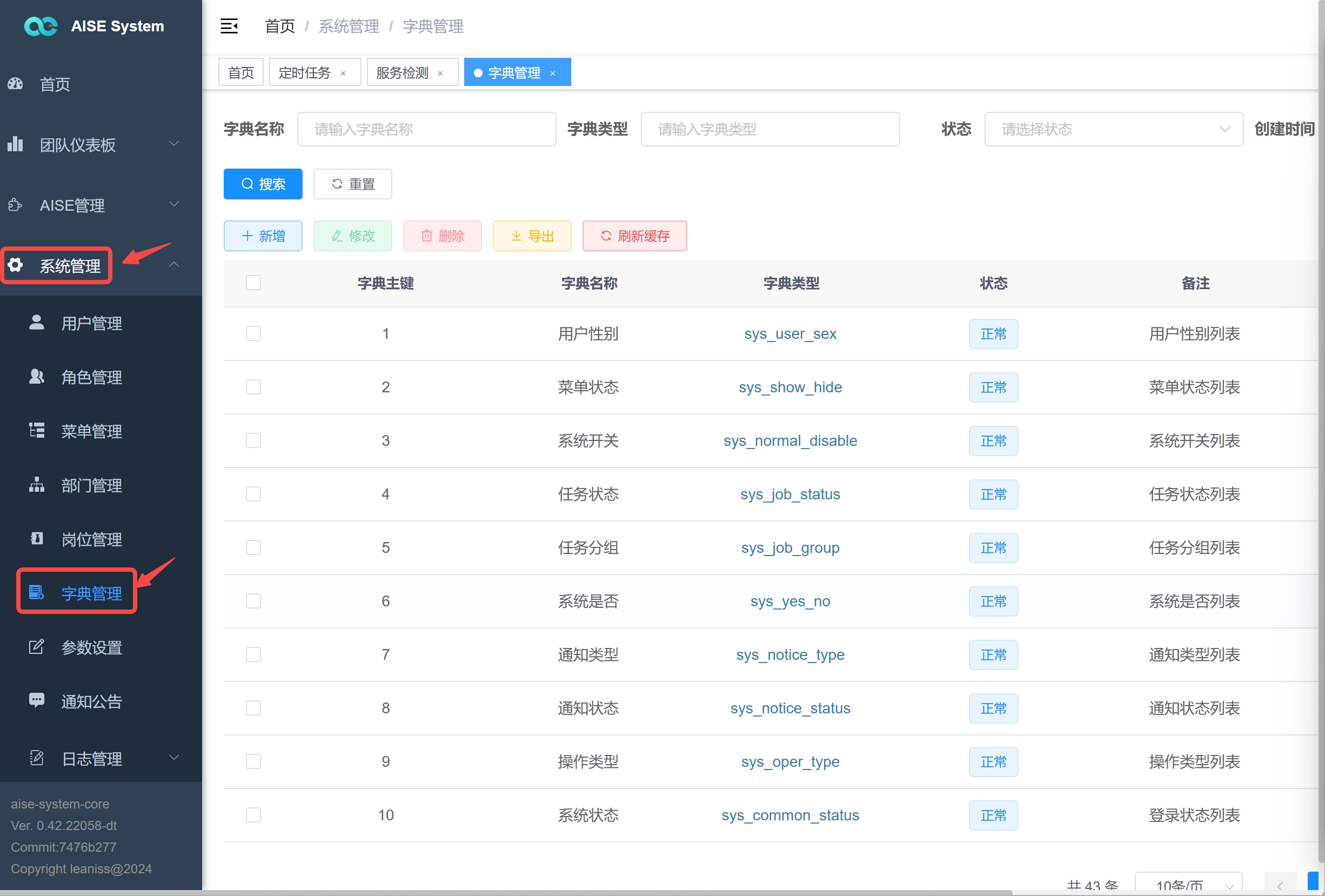Check the row for 通知类型
This screenshot has height=896, width=1325.
pyautogui.click(x=253, y=655)
